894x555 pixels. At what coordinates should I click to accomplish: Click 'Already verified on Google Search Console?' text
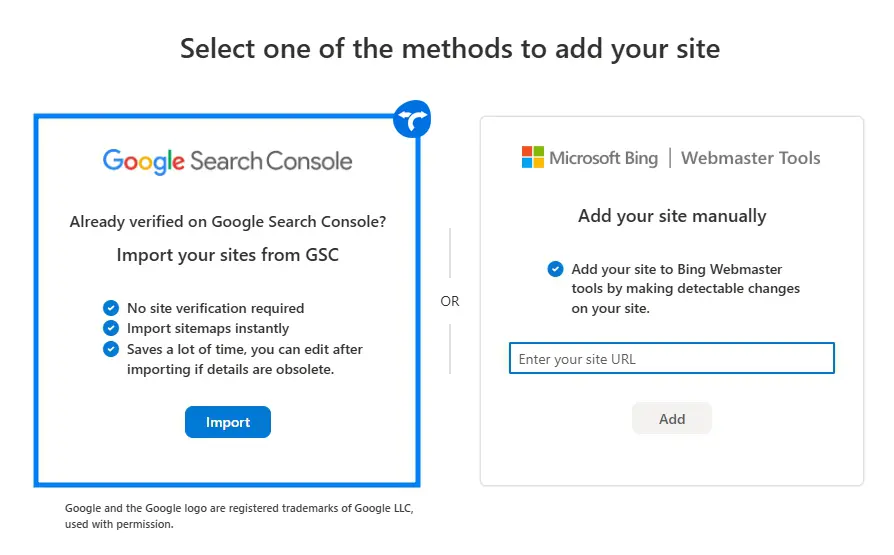click(228, 222)
